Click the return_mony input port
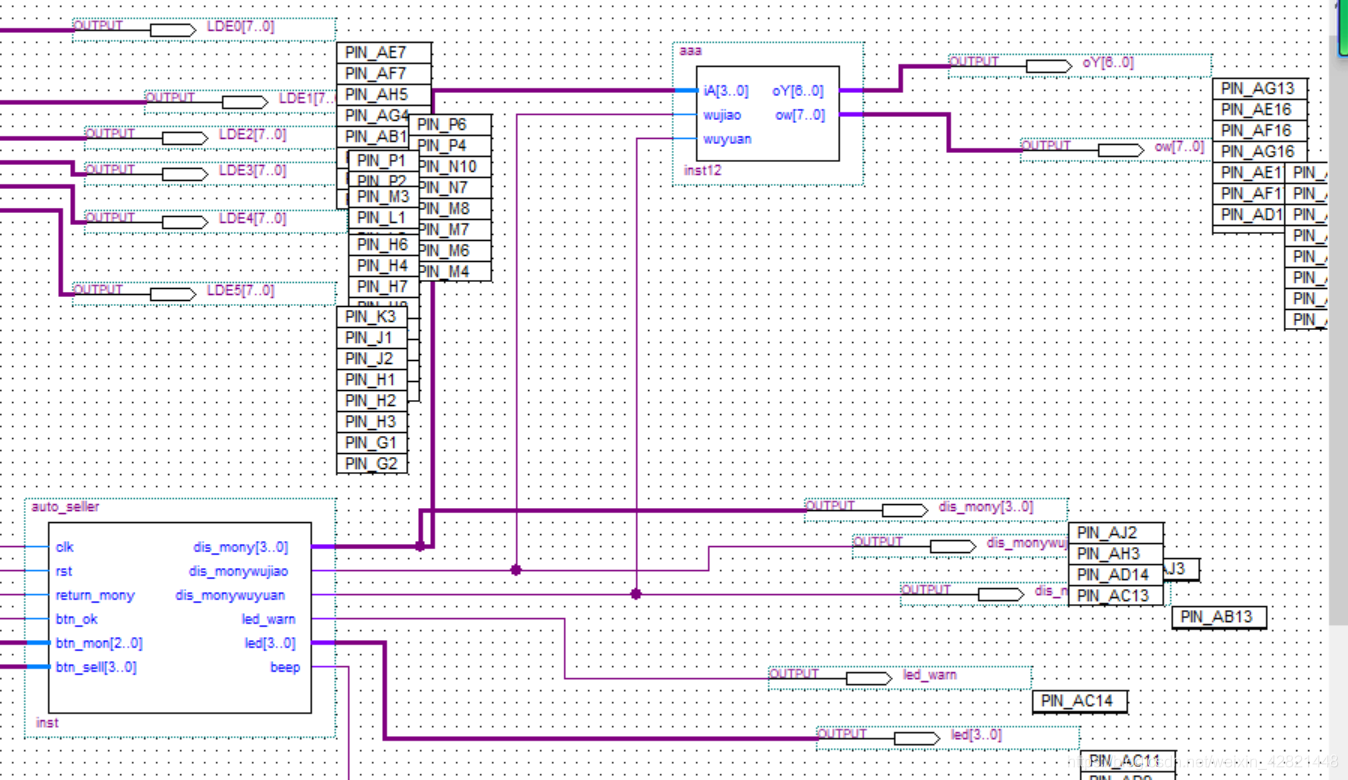Viewport: 1348px width, 780px height. (95, 595)
